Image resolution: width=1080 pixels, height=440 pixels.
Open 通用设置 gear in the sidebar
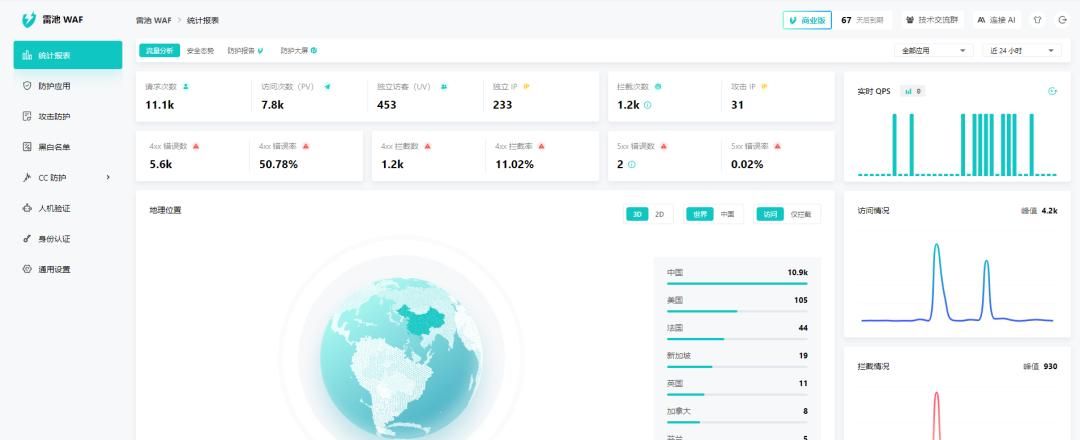click(x=28, y=269)
